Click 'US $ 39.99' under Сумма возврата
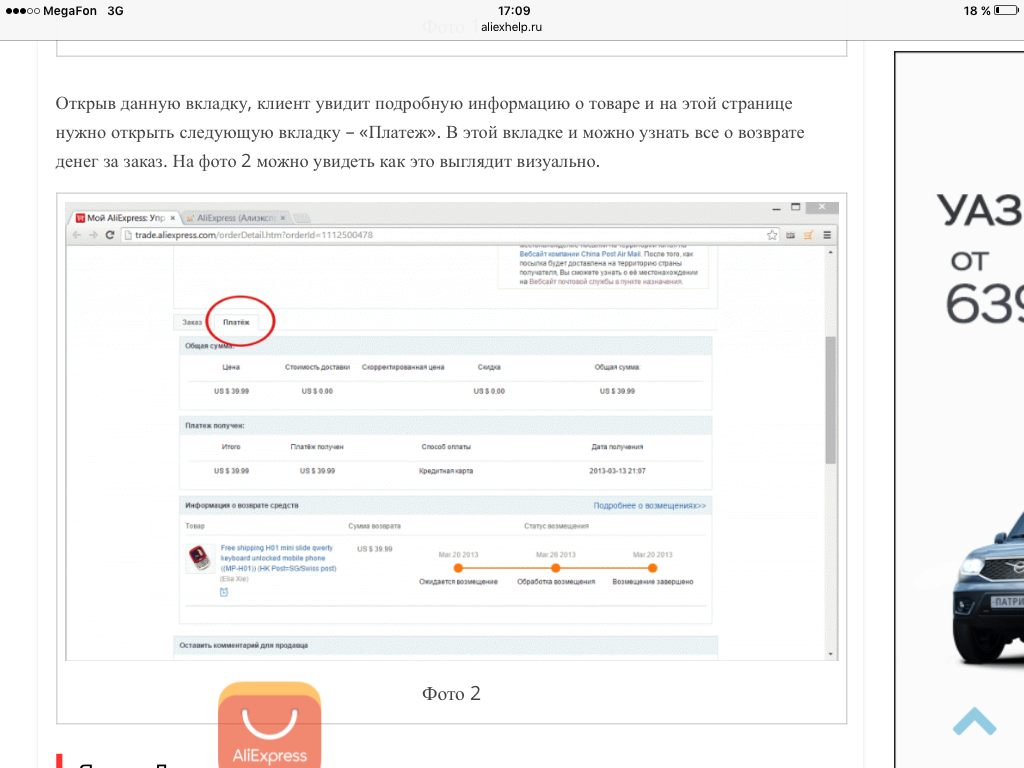Screen dimensions: 1024x768 click(x=375, y=549)
